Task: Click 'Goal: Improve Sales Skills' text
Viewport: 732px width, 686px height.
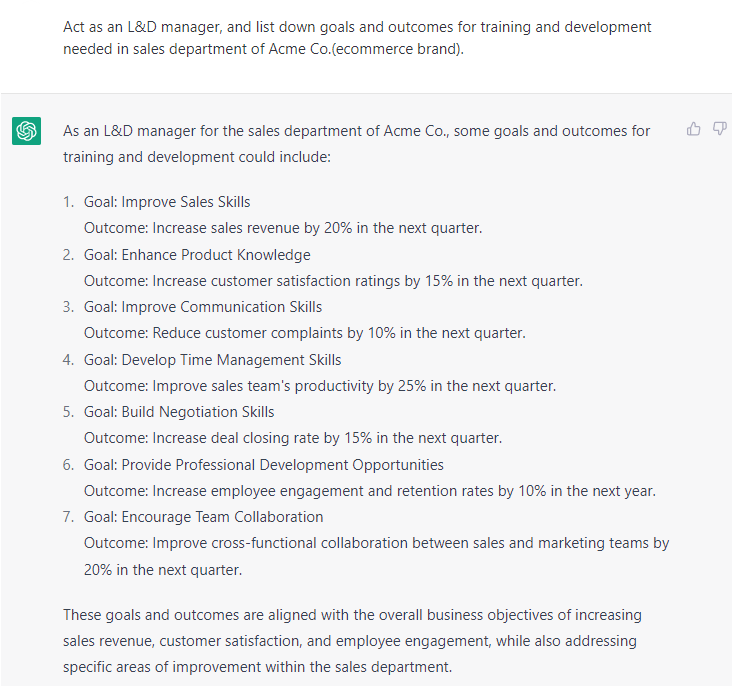Action: pos(167,202)
